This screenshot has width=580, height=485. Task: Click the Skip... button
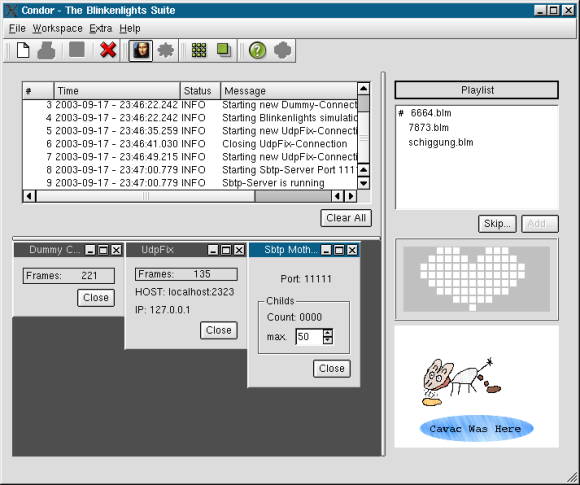pyautogui.click(x=497, y=224)
